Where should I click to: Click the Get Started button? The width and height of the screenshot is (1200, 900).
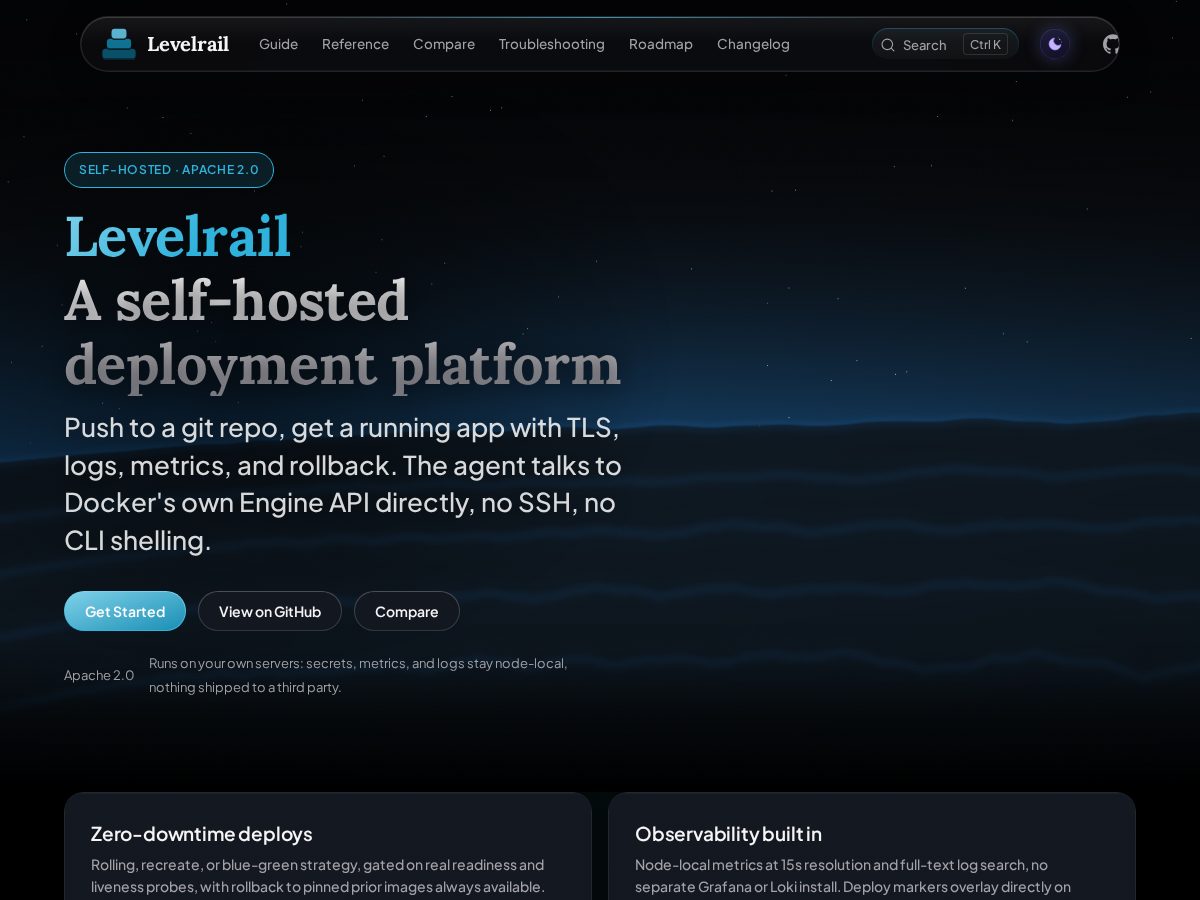125,611
